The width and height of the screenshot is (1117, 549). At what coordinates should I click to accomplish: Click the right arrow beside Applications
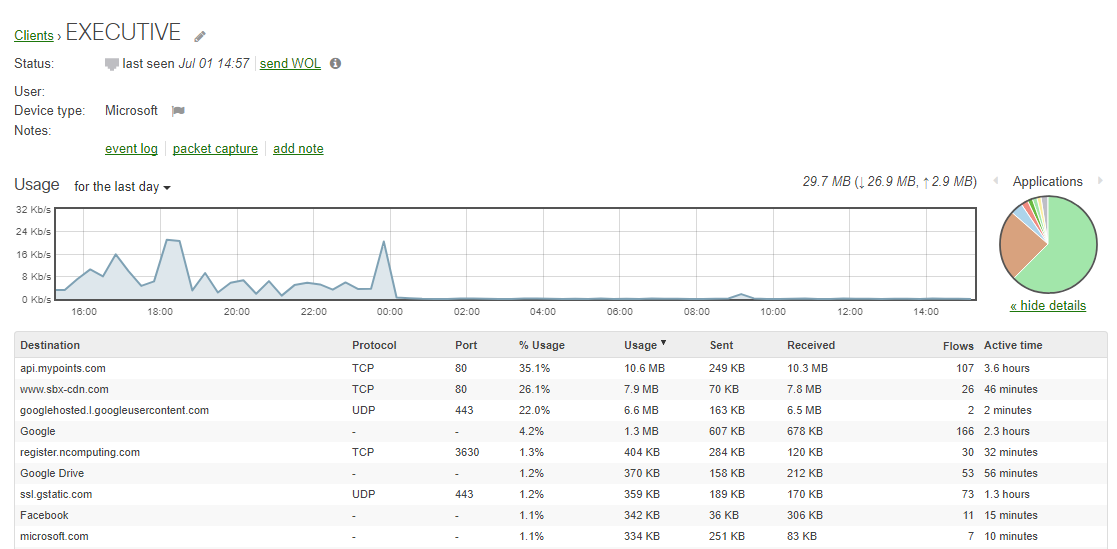pyautogui.click(x=1100, y=181)
